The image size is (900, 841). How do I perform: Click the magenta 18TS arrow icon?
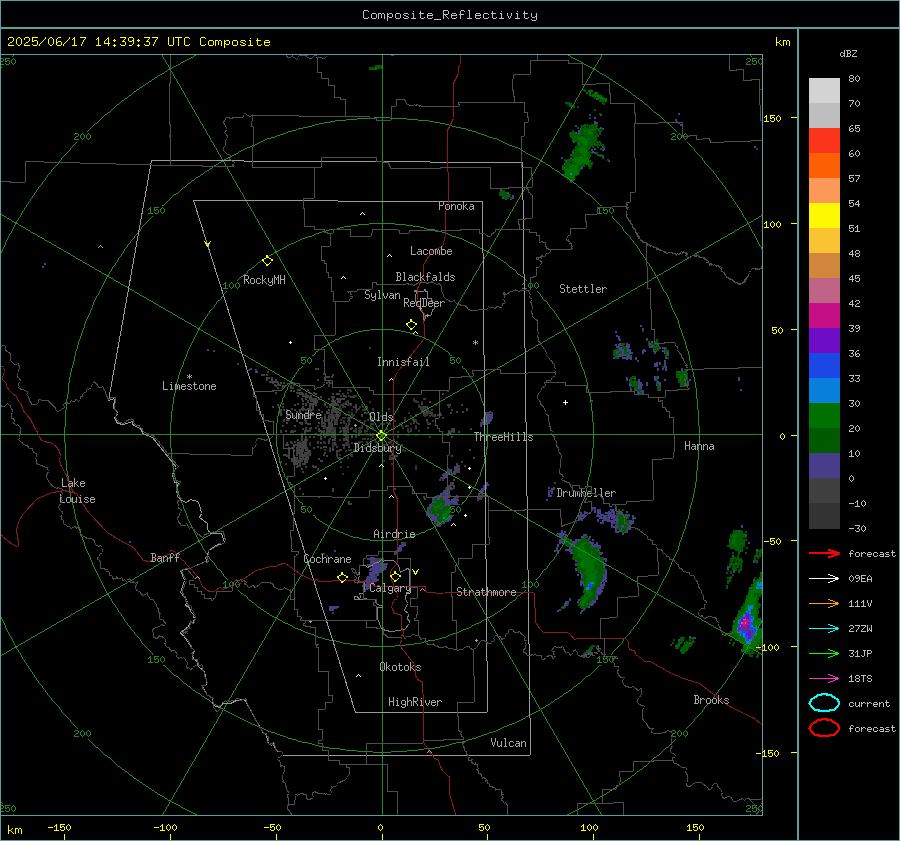click(x=824, y=679)
